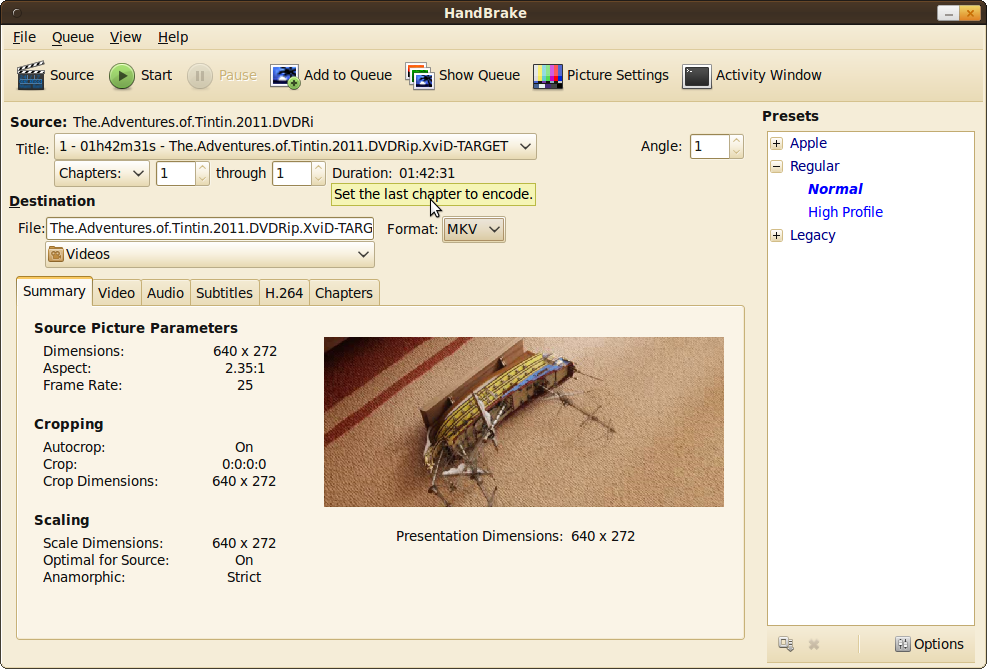Click the destination File name field

[x=210, y=228]
